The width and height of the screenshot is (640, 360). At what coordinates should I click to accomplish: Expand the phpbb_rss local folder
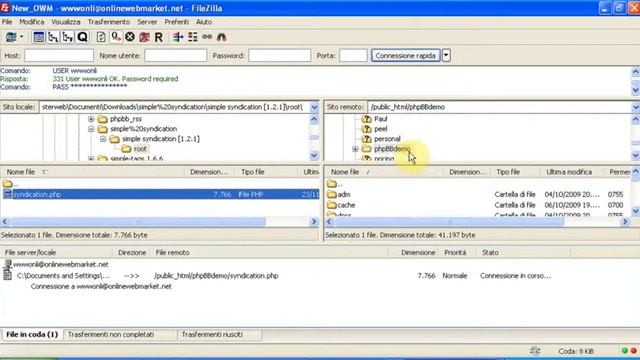pyautogui.click(x=91, y=119)
